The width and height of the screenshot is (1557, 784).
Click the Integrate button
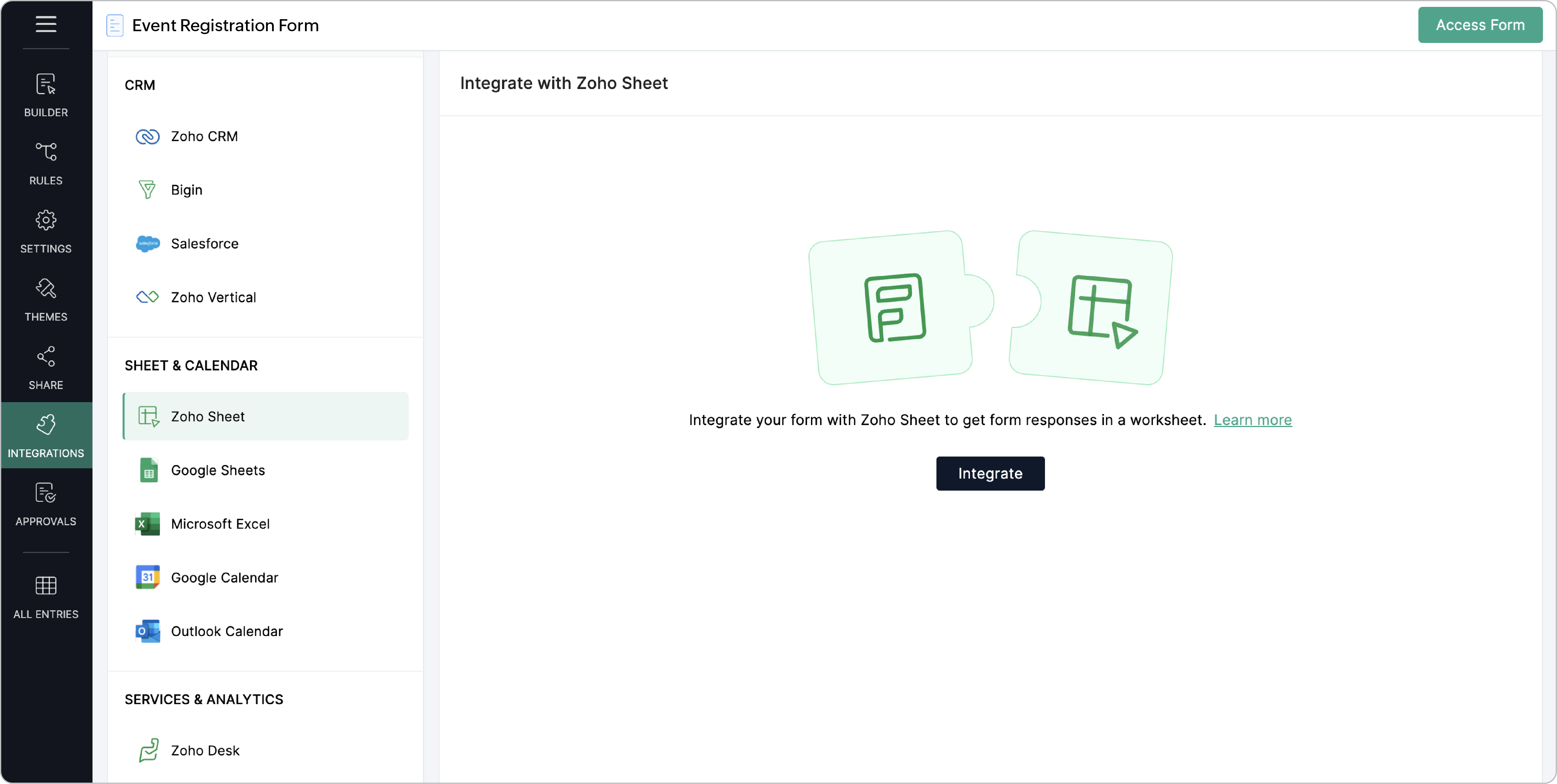[x=989, y=473]
